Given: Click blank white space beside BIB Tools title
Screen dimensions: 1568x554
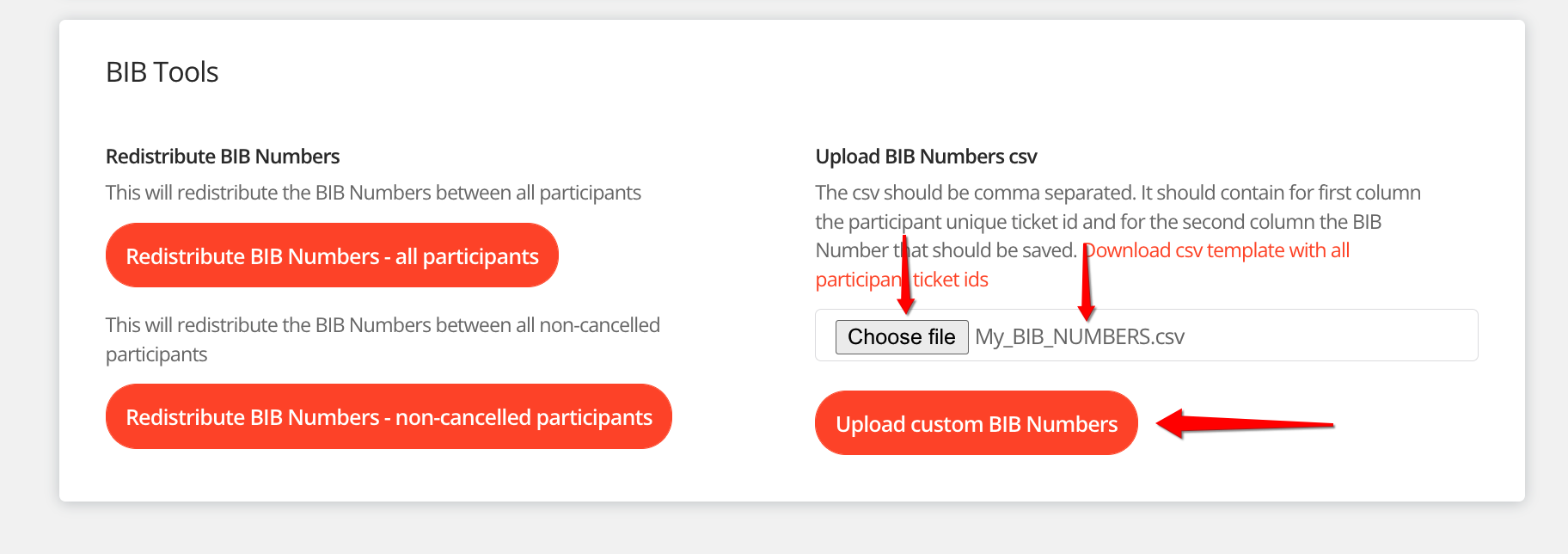Looking at the screenshot, I should click(774, 72).
